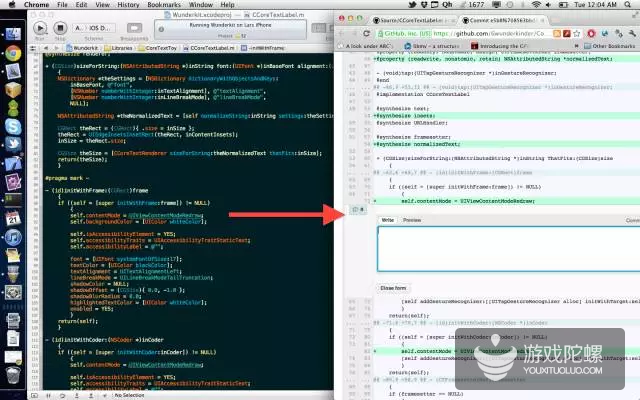
Task: Close the Commit Chrome tab
Action: pos(542,20)
